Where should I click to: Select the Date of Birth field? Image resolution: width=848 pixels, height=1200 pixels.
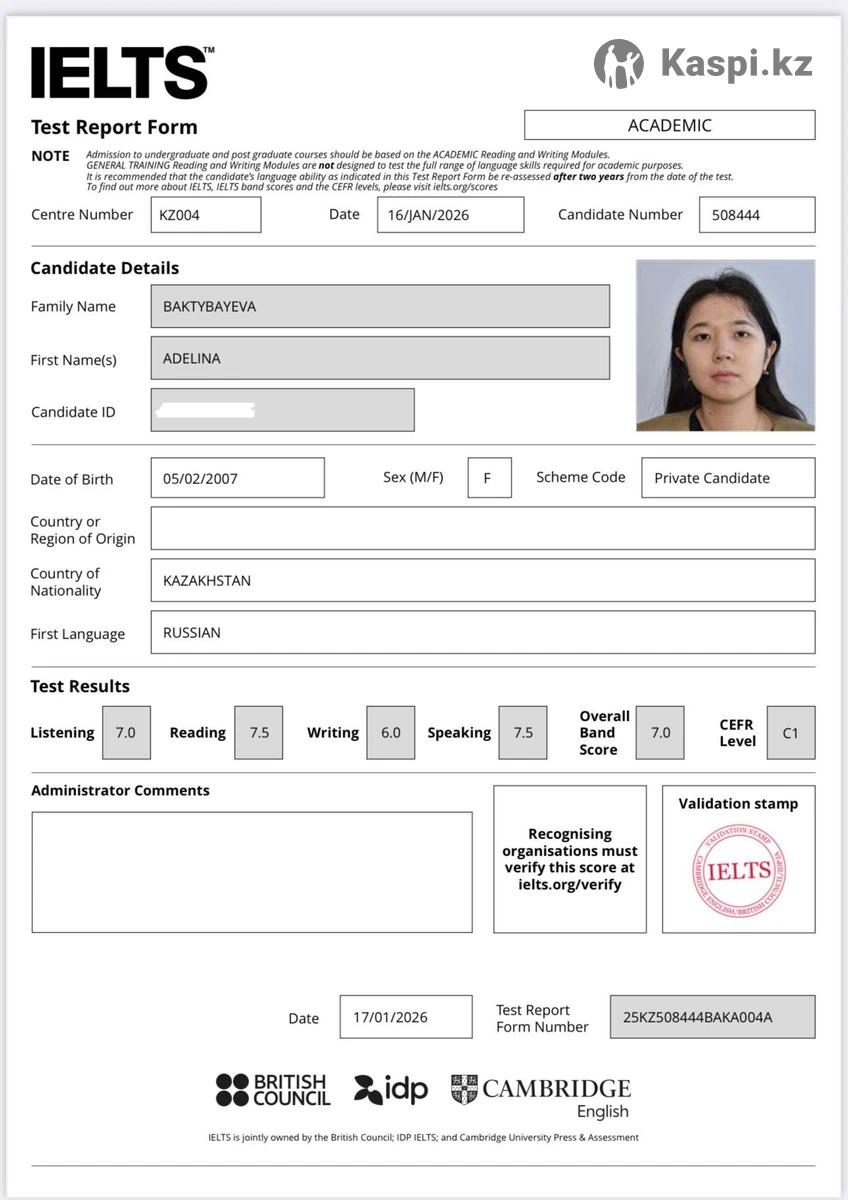coord(237,478)
